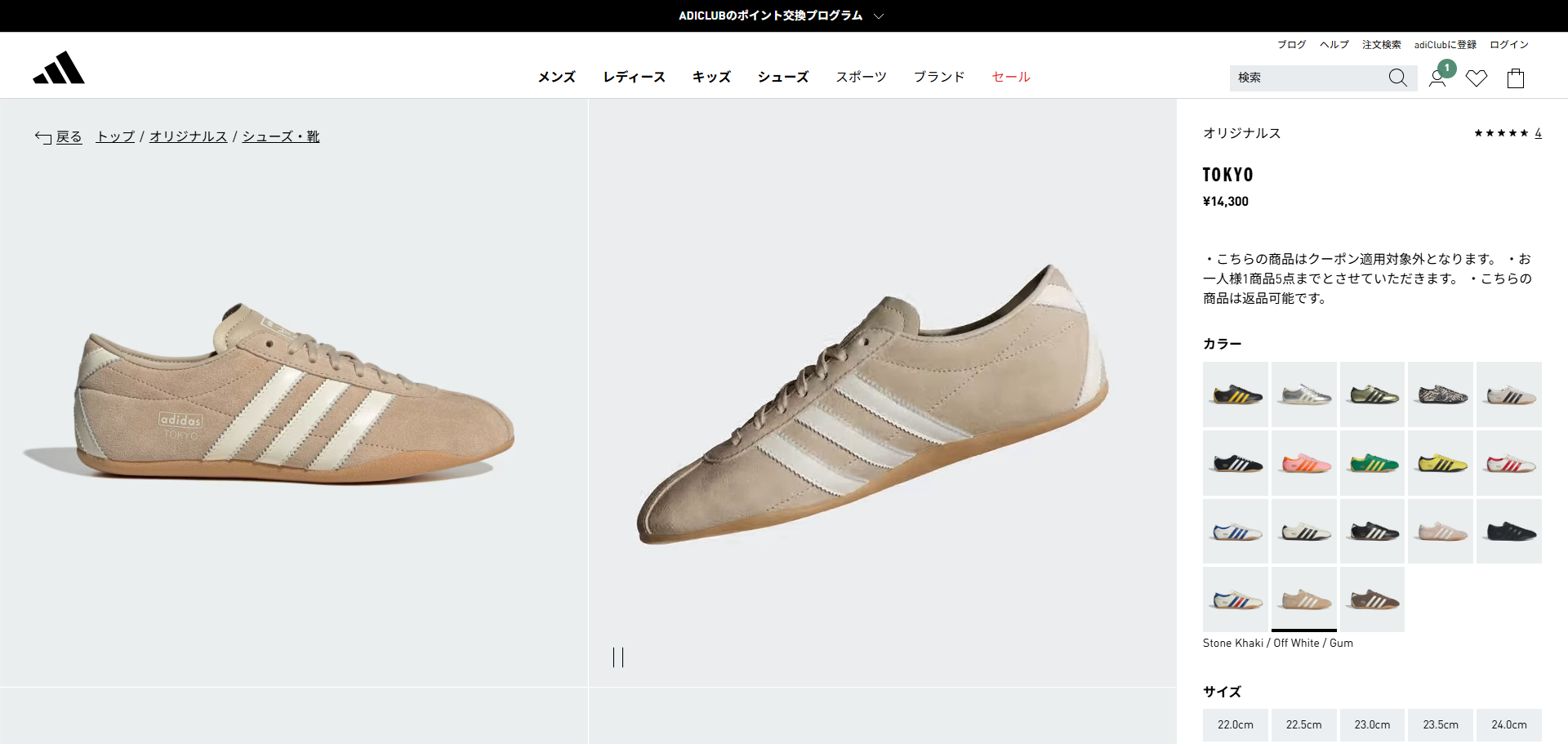Click the adiClubに登録 link
This screenshot has width=1568, height=744.
(1445, 45)
